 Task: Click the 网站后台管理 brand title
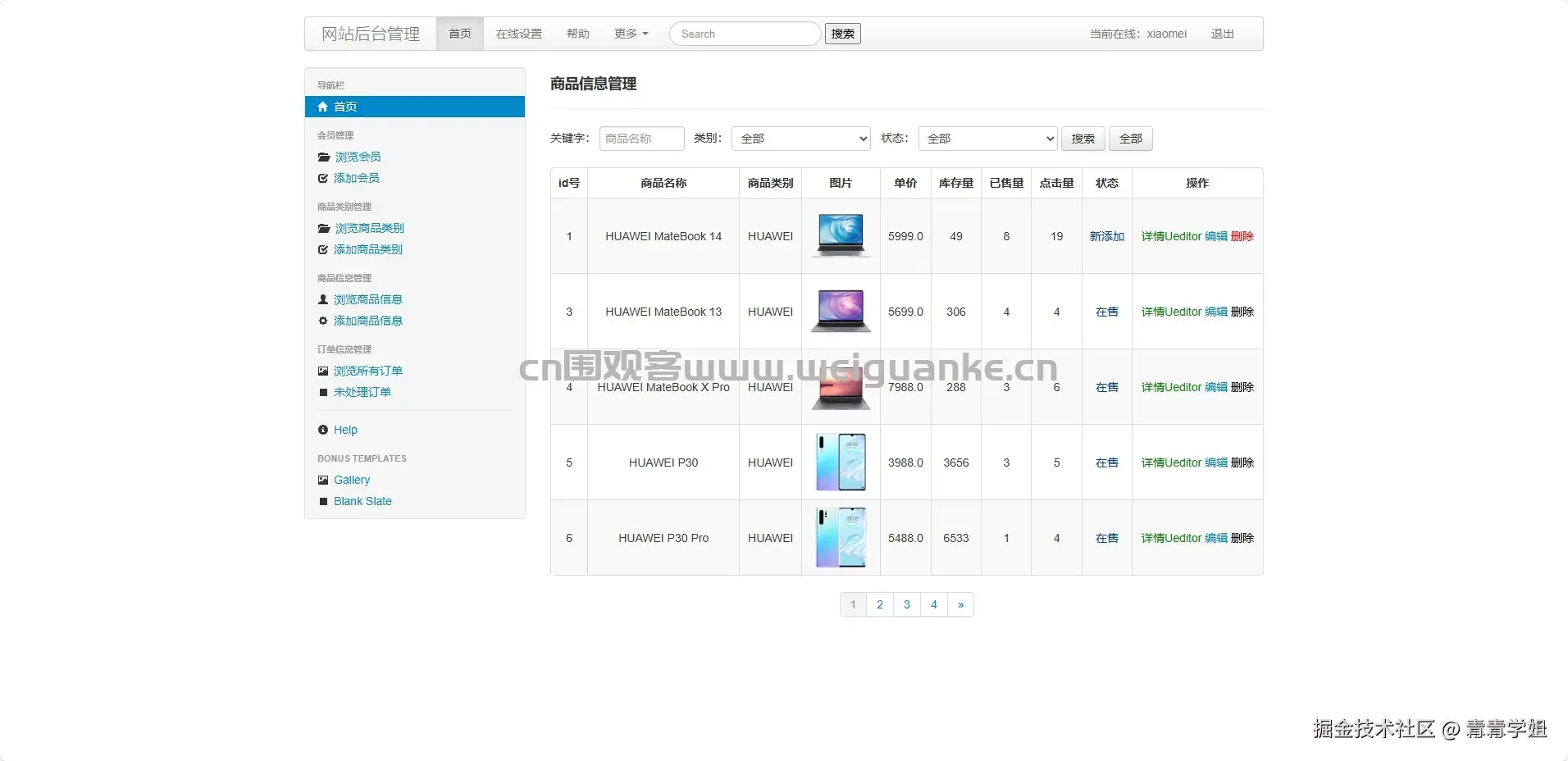pos(371,34)
